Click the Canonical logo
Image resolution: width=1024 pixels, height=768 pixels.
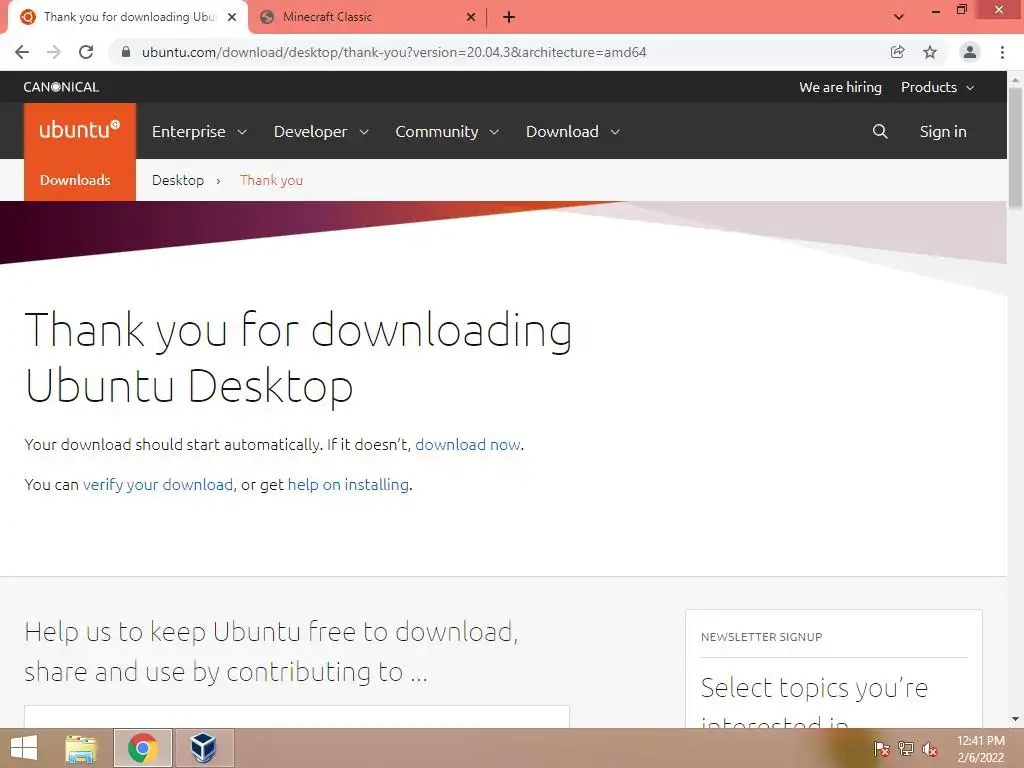[x=61, y=87]
